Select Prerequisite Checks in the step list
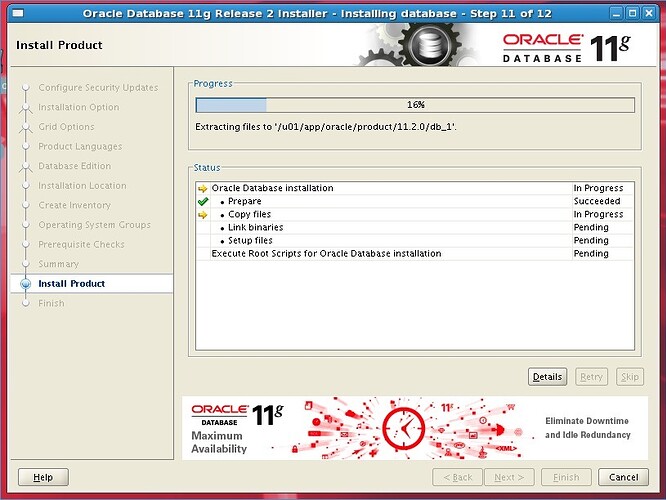Image resolution: width=666 pixels, height=500 pixels. [81, 245]
